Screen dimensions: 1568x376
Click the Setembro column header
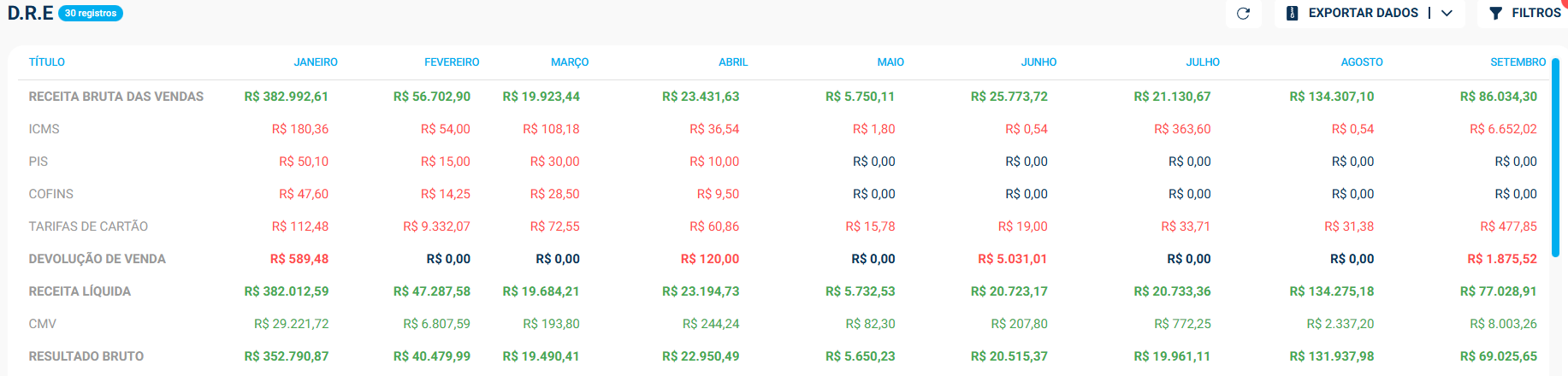point(1518,62)
